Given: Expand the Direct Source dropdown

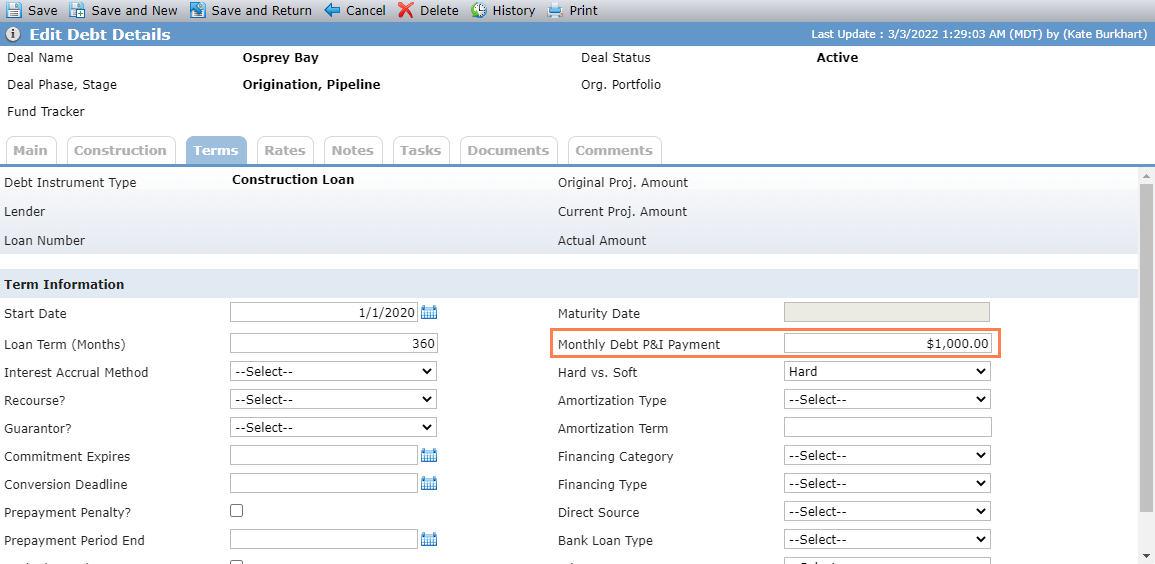Looking at the screenshot, I should click(x=887, y=511).
